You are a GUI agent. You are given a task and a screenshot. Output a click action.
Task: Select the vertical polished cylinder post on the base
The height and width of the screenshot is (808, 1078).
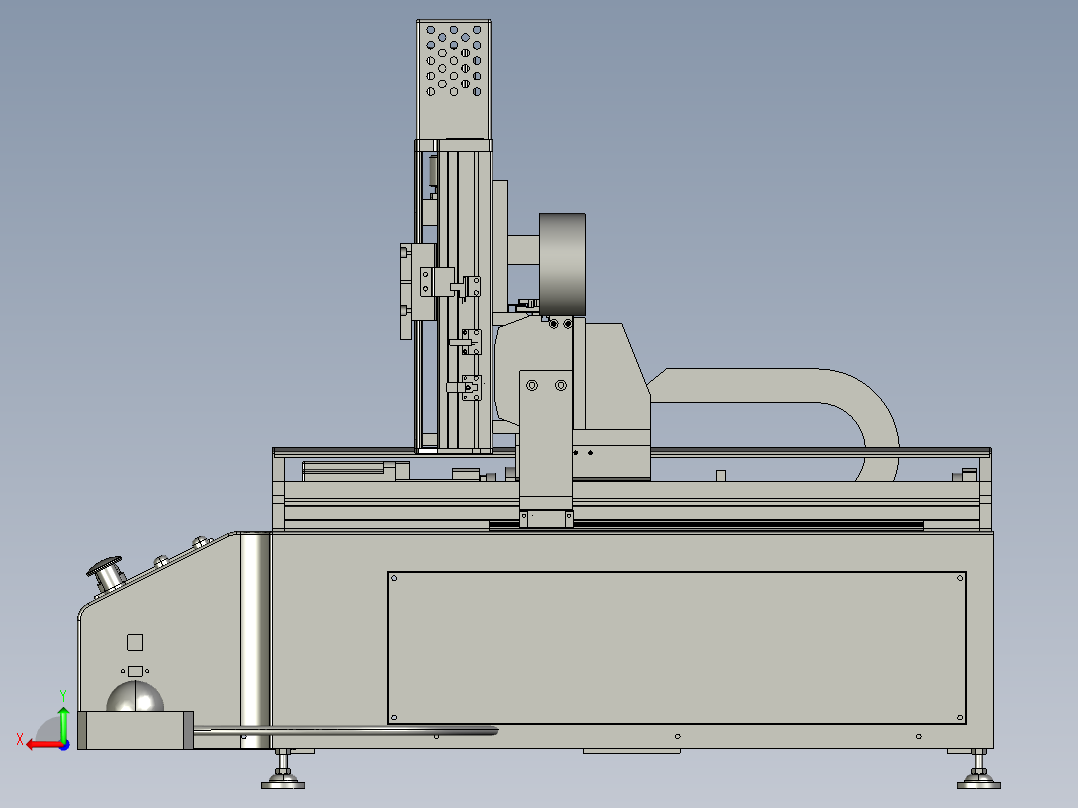click(x=254, y=640)
